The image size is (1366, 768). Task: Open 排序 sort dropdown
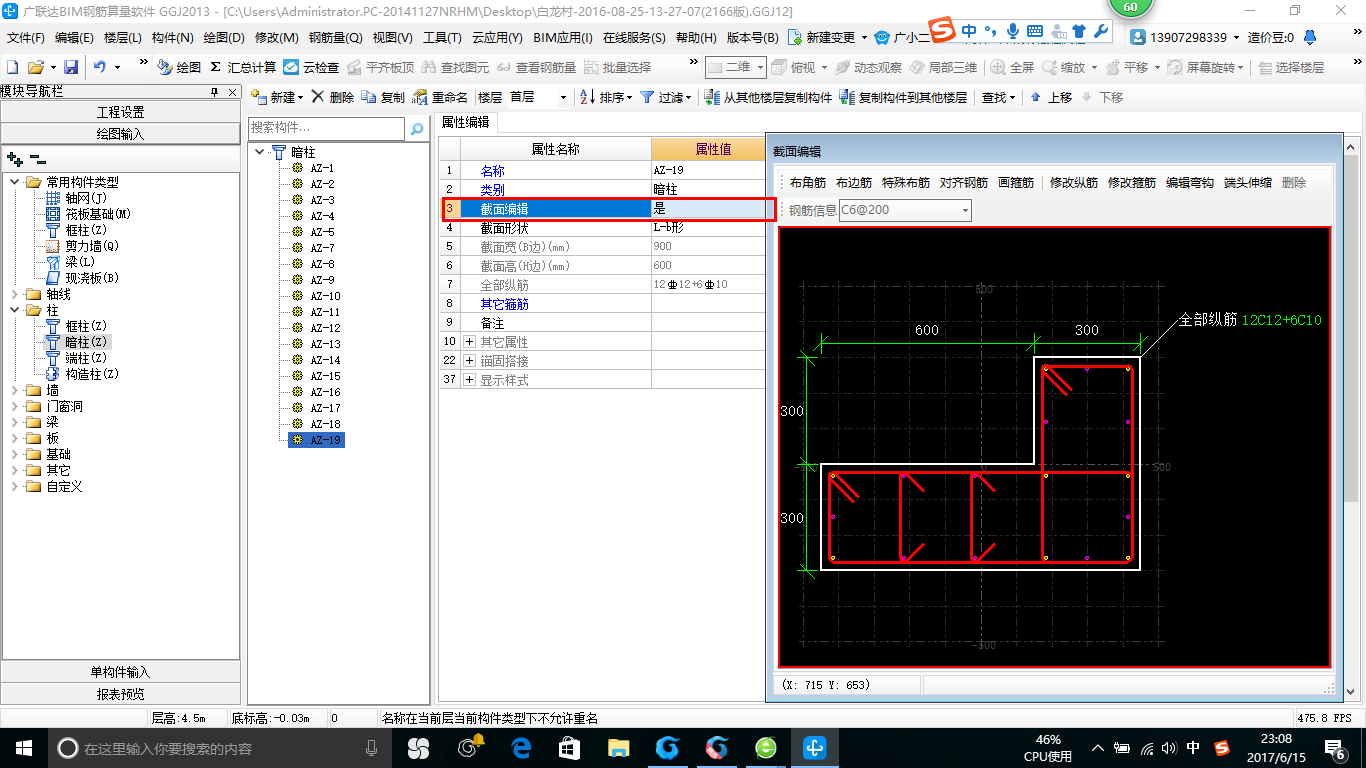click(606, 97)
